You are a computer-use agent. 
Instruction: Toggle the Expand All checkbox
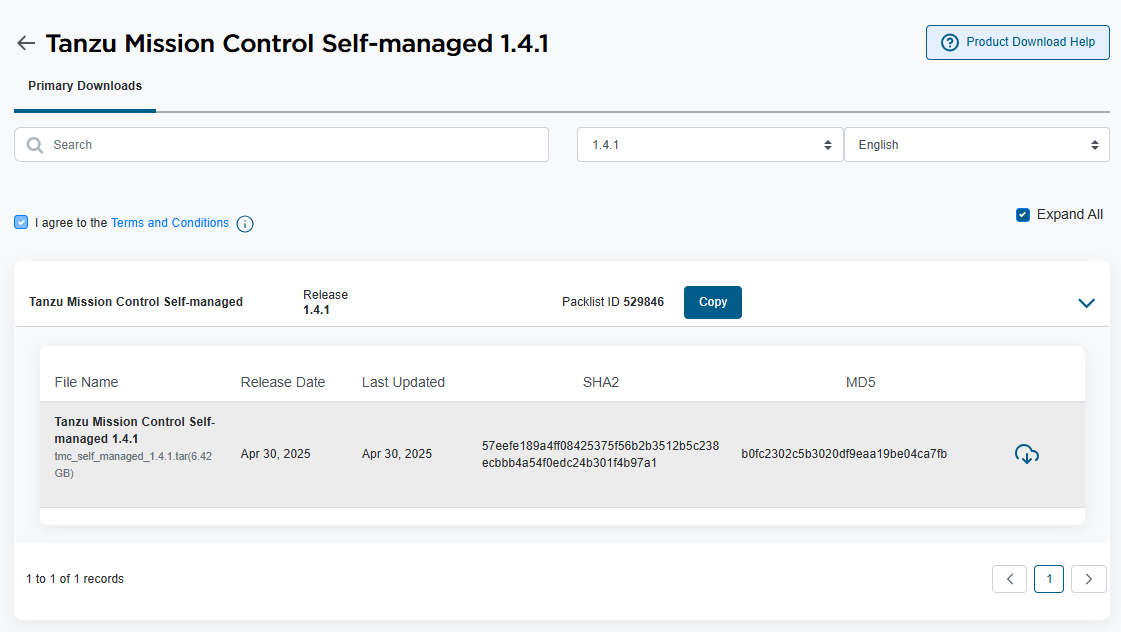(x=1023, y=214)
